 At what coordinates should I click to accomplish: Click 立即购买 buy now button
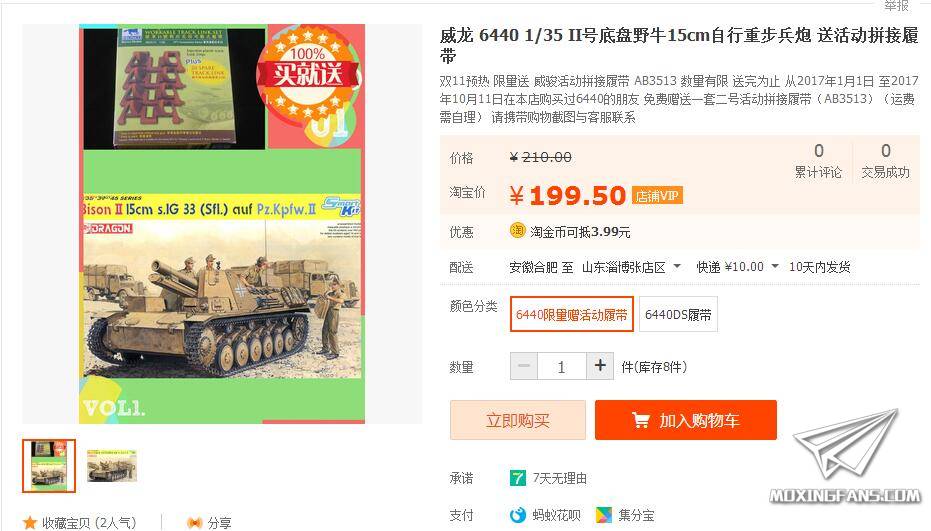coord(518,420)
